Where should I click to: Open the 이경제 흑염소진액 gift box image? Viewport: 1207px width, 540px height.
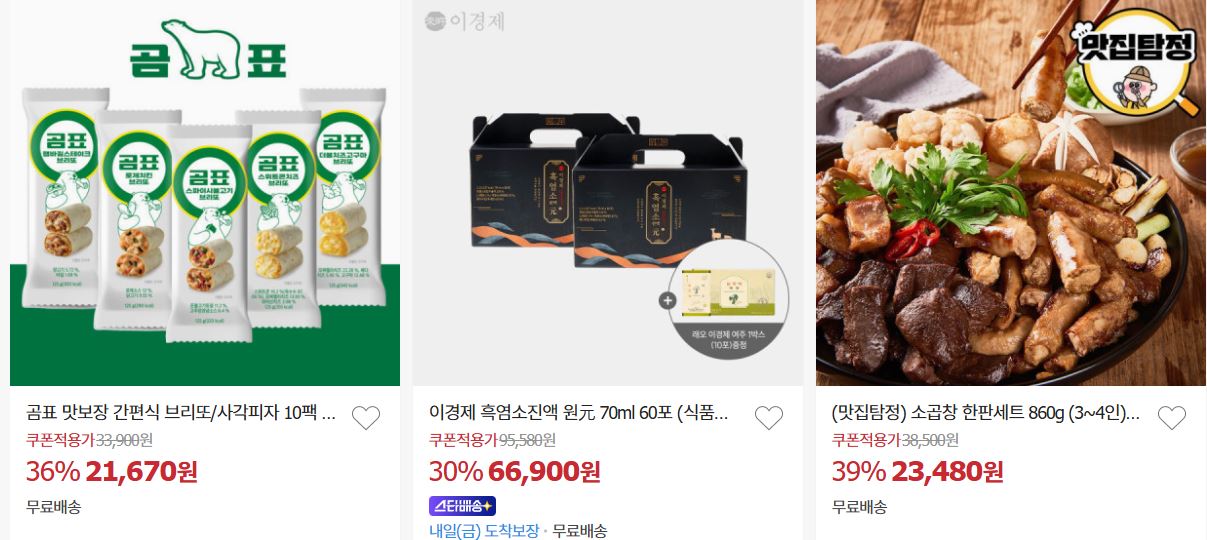tap(608, 193)
